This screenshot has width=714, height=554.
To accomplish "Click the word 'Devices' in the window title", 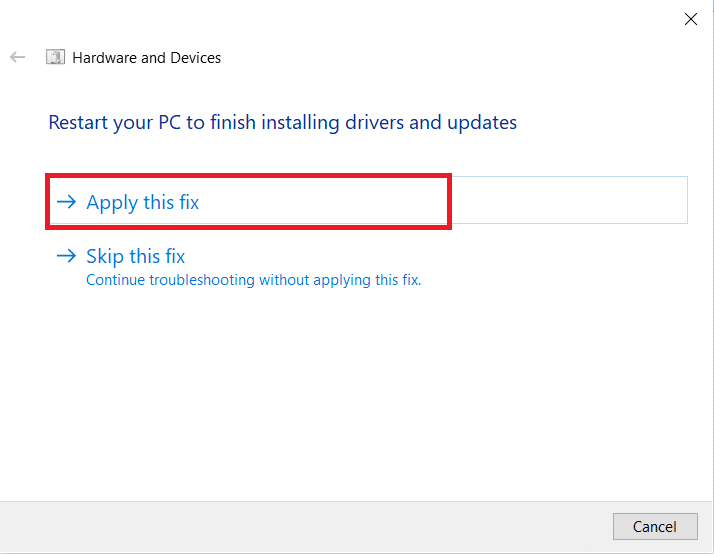I will tap(195, 58).
